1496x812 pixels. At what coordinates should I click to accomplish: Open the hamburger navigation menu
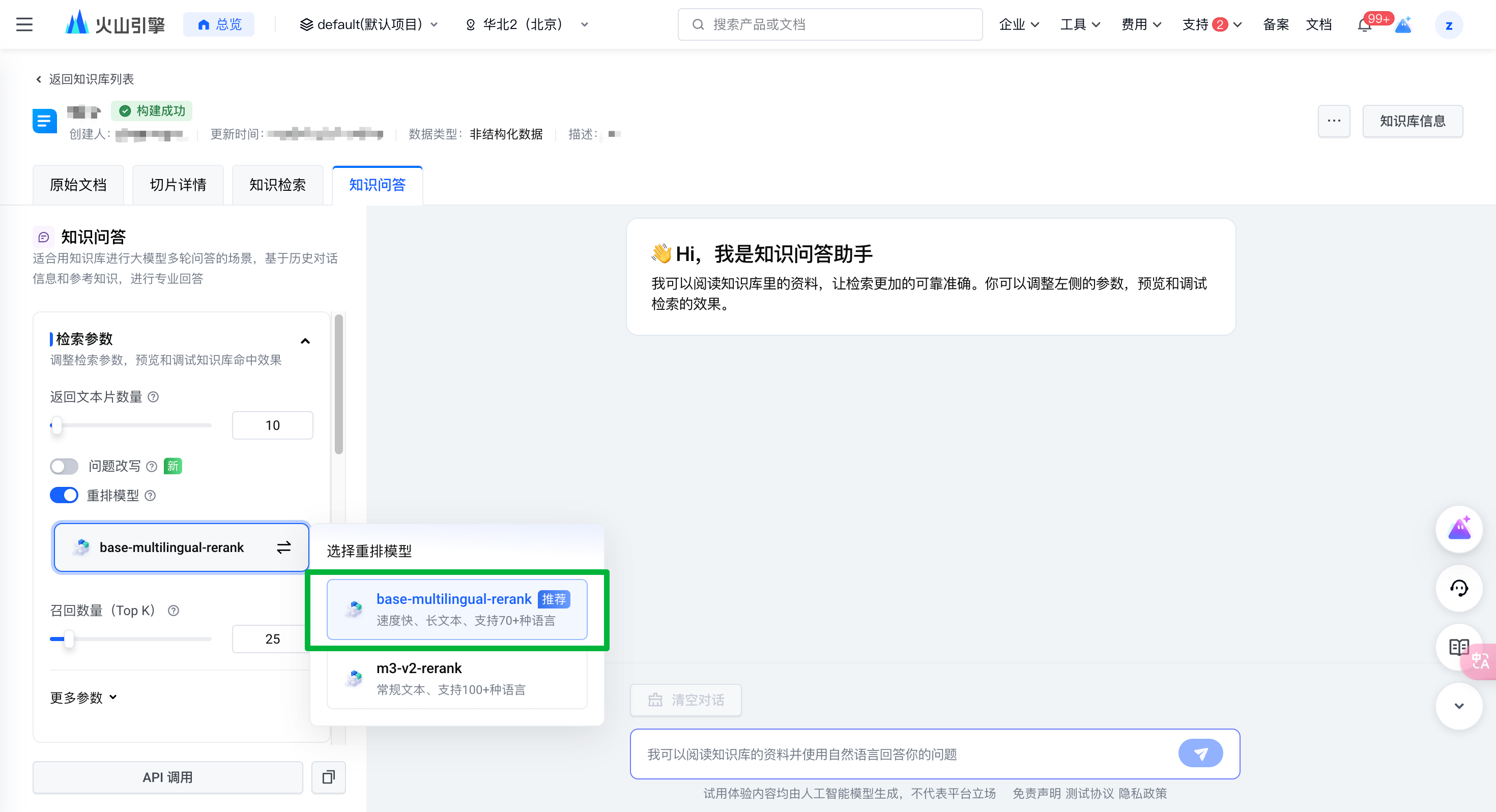(24, 24)
